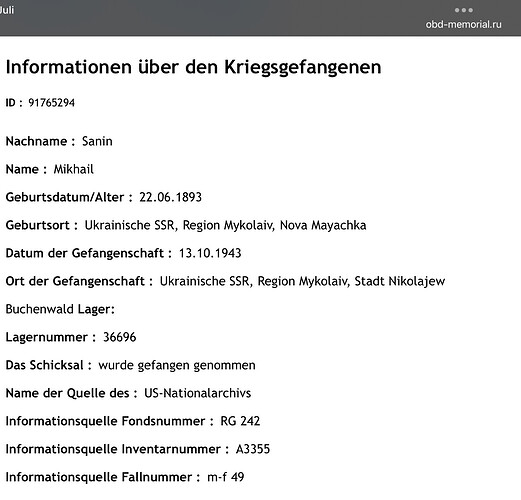Screen dimensions: 521x500
Task: Click the obd-memorial.ru site address
Action: (463, 24)
